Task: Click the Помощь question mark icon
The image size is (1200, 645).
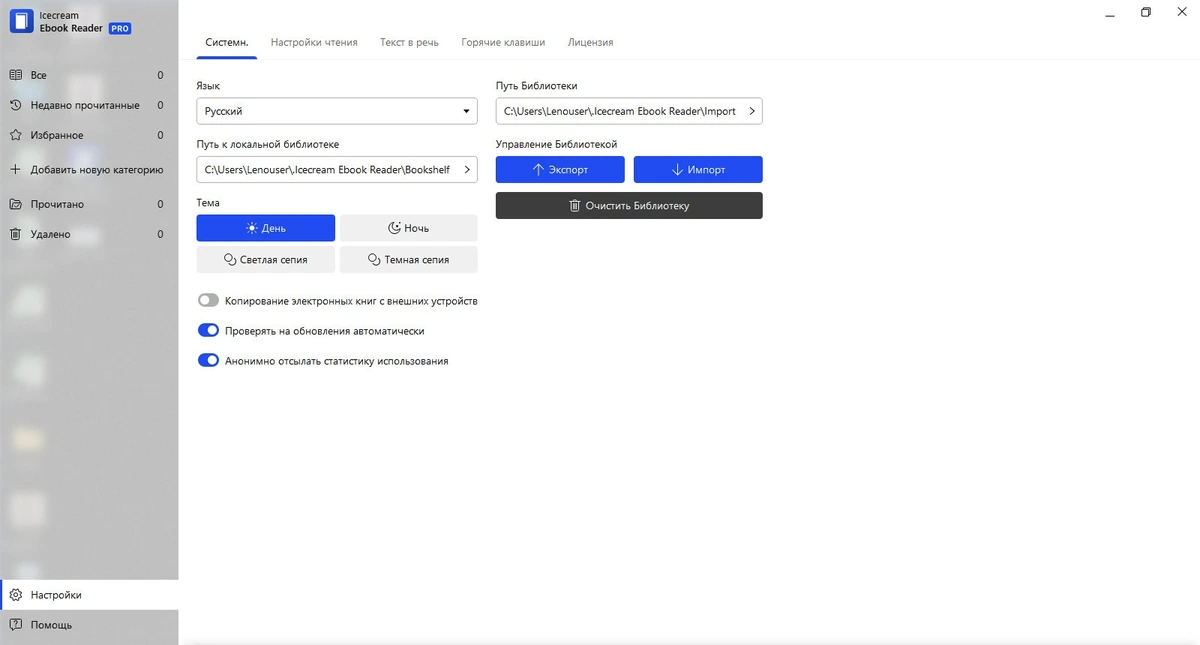Action: (x=15, y=625)
